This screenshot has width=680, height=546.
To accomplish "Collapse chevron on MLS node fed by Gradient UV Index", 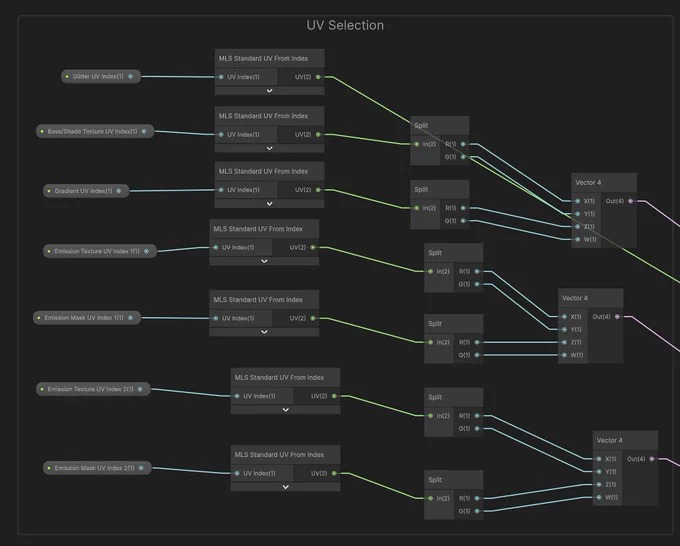I will [269, 204].
